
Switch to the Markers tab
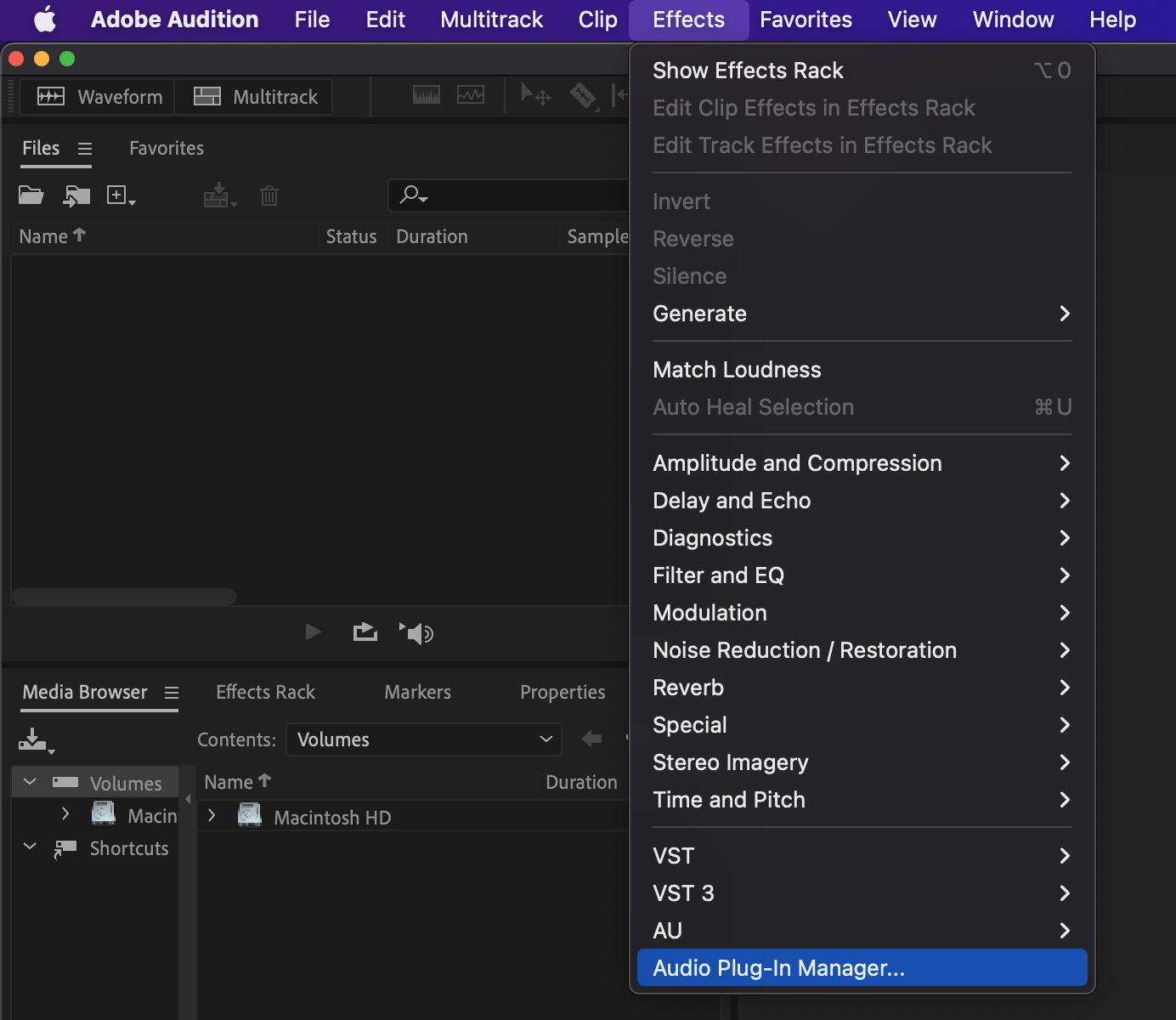417,692
